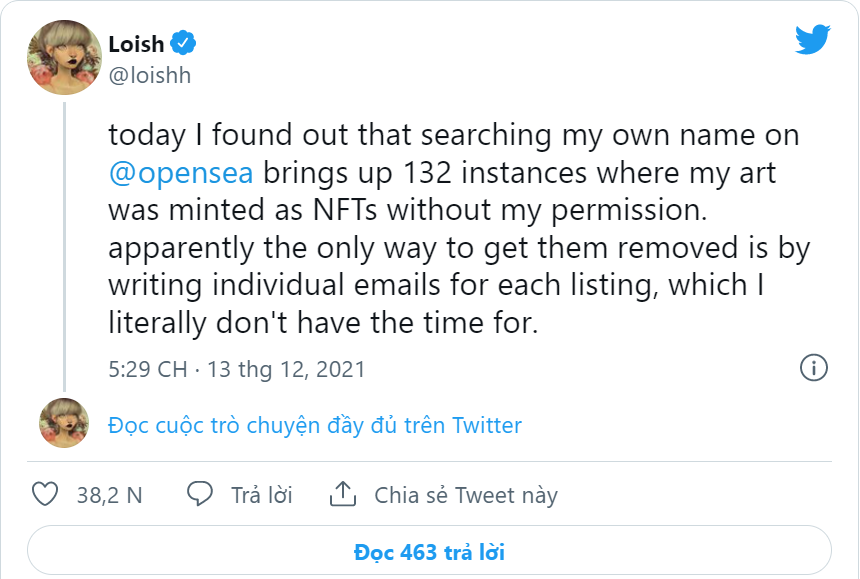The width and height of the screenshot is (860, 579).
Task: Click the tweet timestamp 5:29 CH
Action: 148,369
